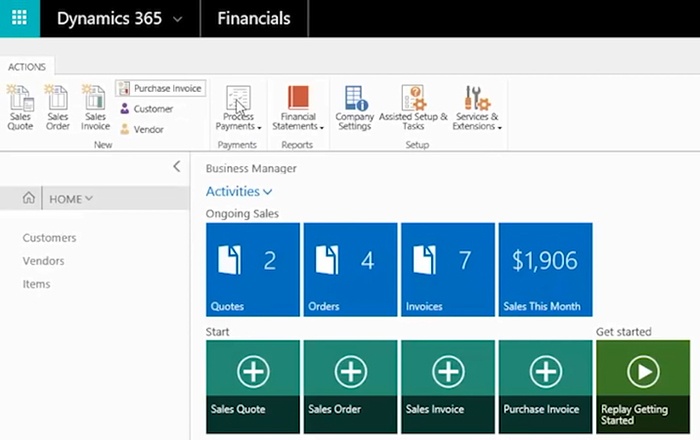Open Customers in navigation pane

pos(49,238)
